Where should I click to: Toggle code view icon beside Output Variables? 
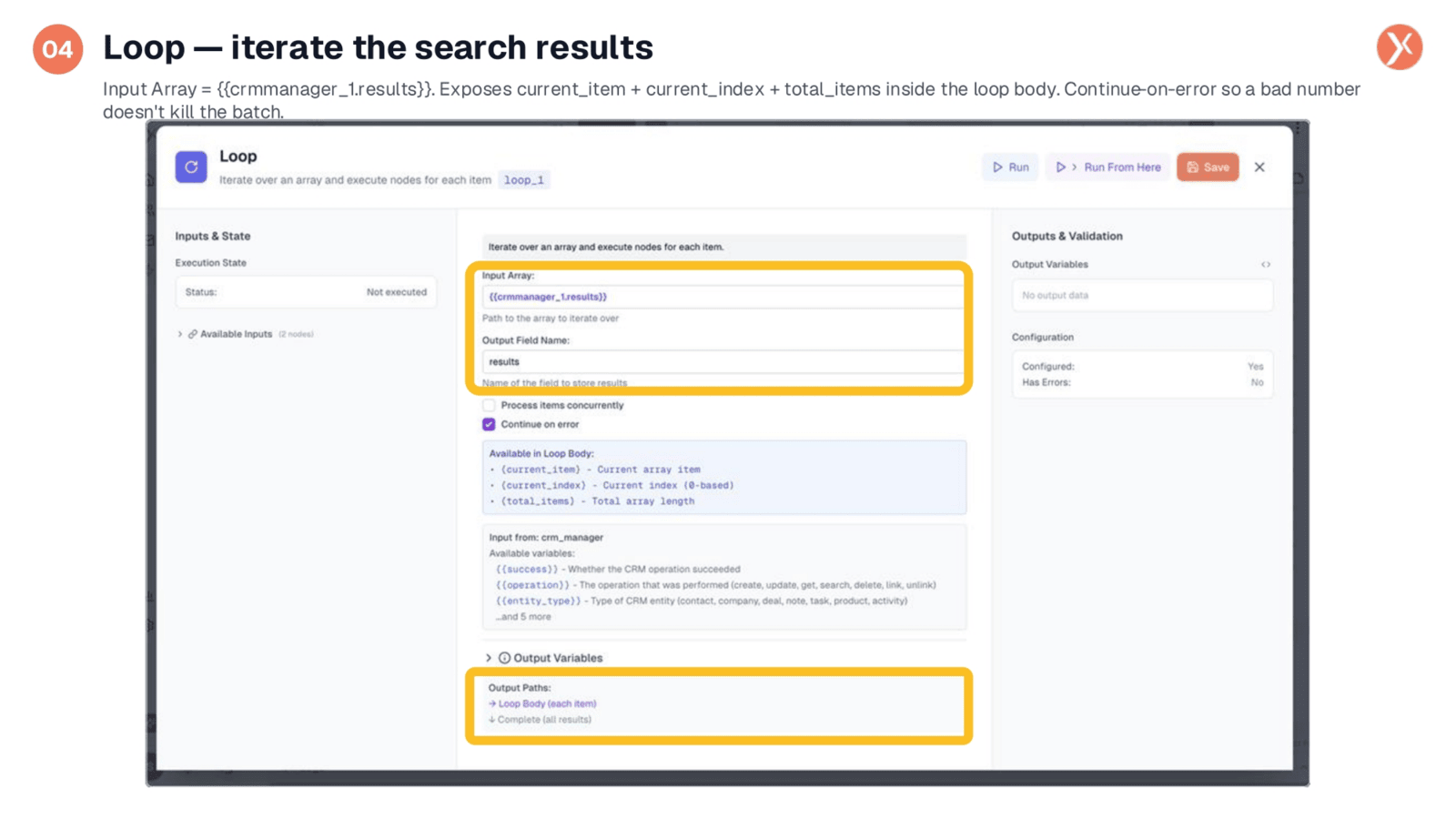coord(1265,265)
